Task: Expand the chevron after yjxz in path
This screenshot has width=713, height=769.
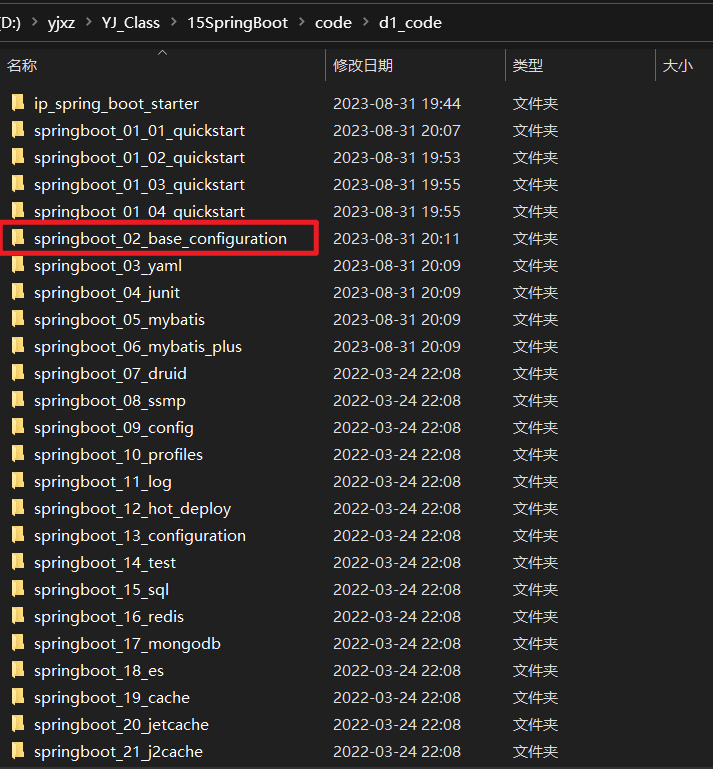Action: pos(88,22)
